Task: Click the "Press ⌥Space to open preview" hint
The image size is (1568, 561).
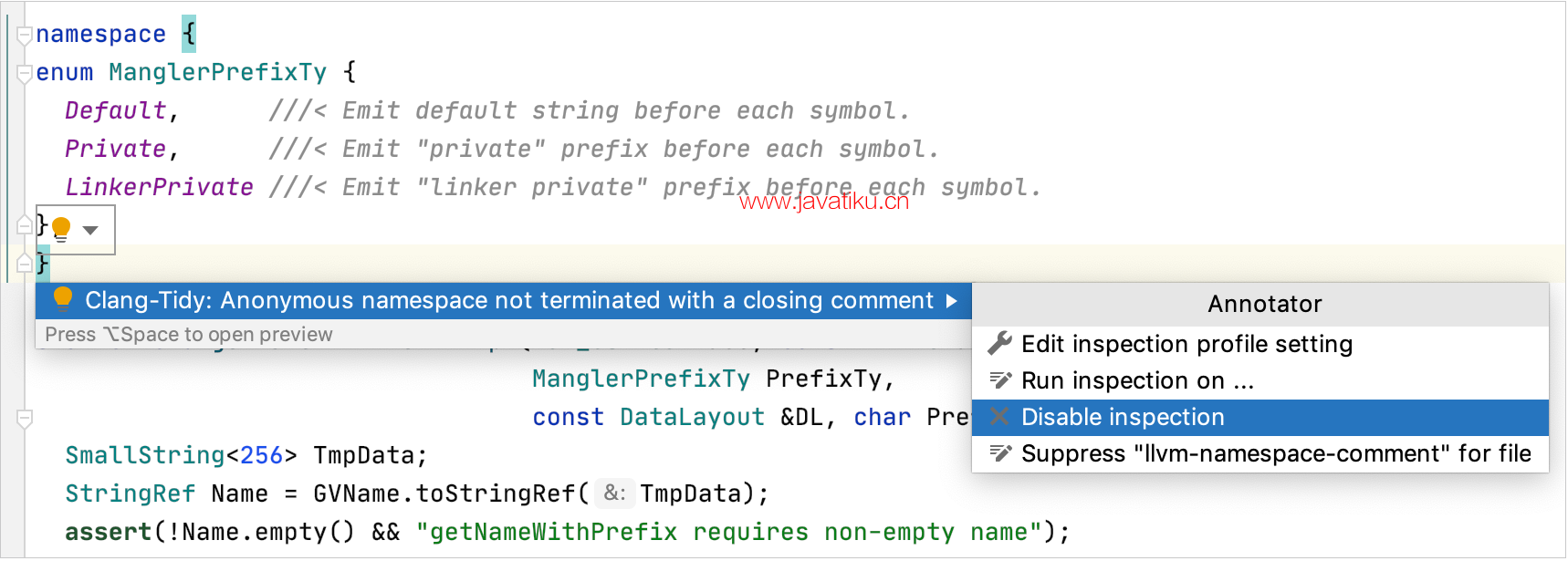Action: pyautogui.click(x=189, y=335)
